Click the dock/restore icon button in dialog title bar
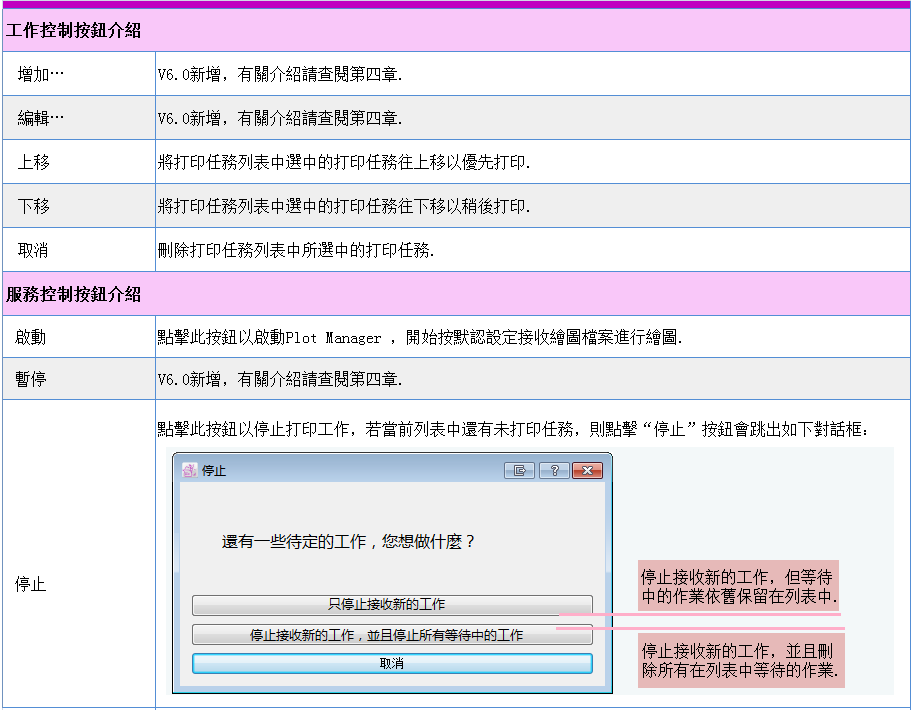Image resolution: width=916 pixels, height=710 pixels. pyautogui.click(x=519, y=470)
